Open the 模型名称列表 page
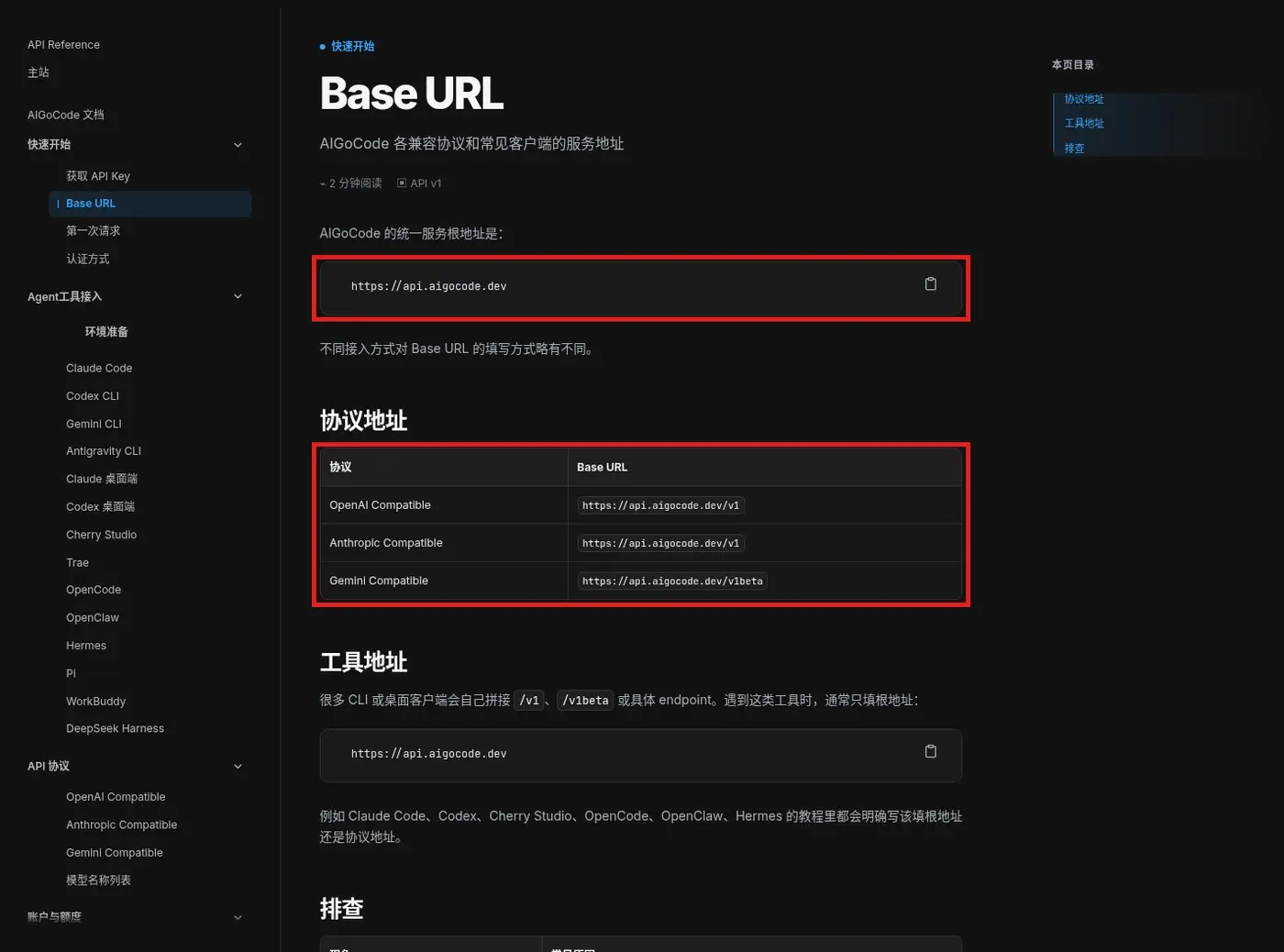This screenshot has height=952, width=1284. [x=98, y=880]
